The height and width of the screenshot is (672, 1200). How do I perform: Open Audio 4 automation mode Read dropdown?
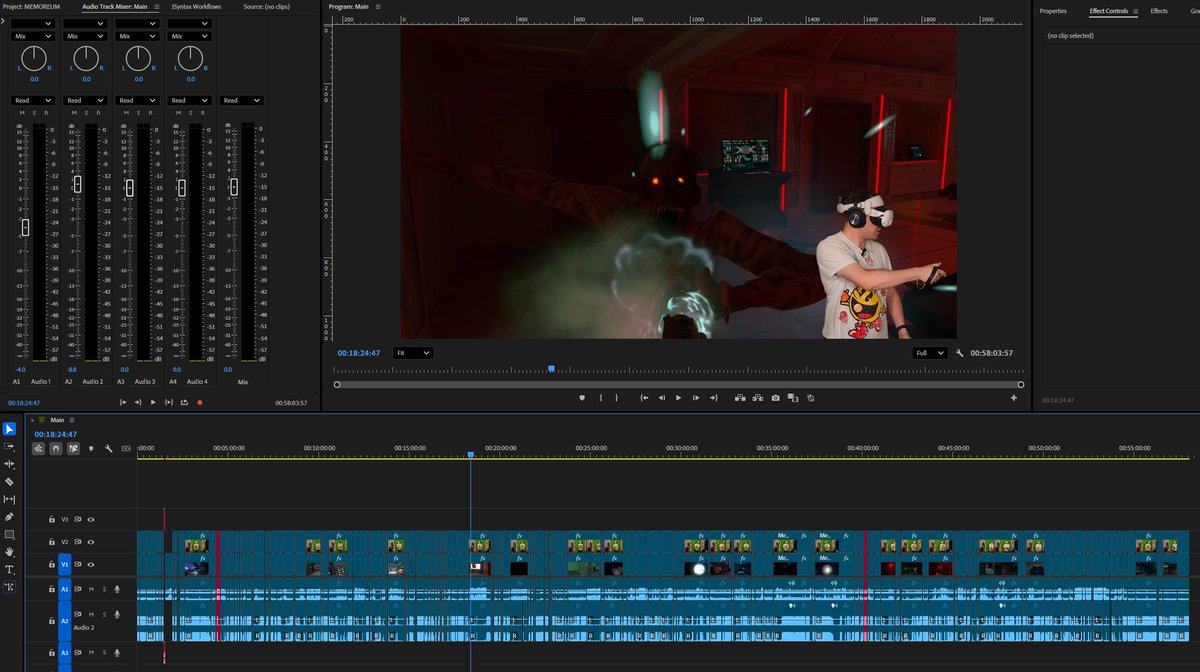[189, 100]
